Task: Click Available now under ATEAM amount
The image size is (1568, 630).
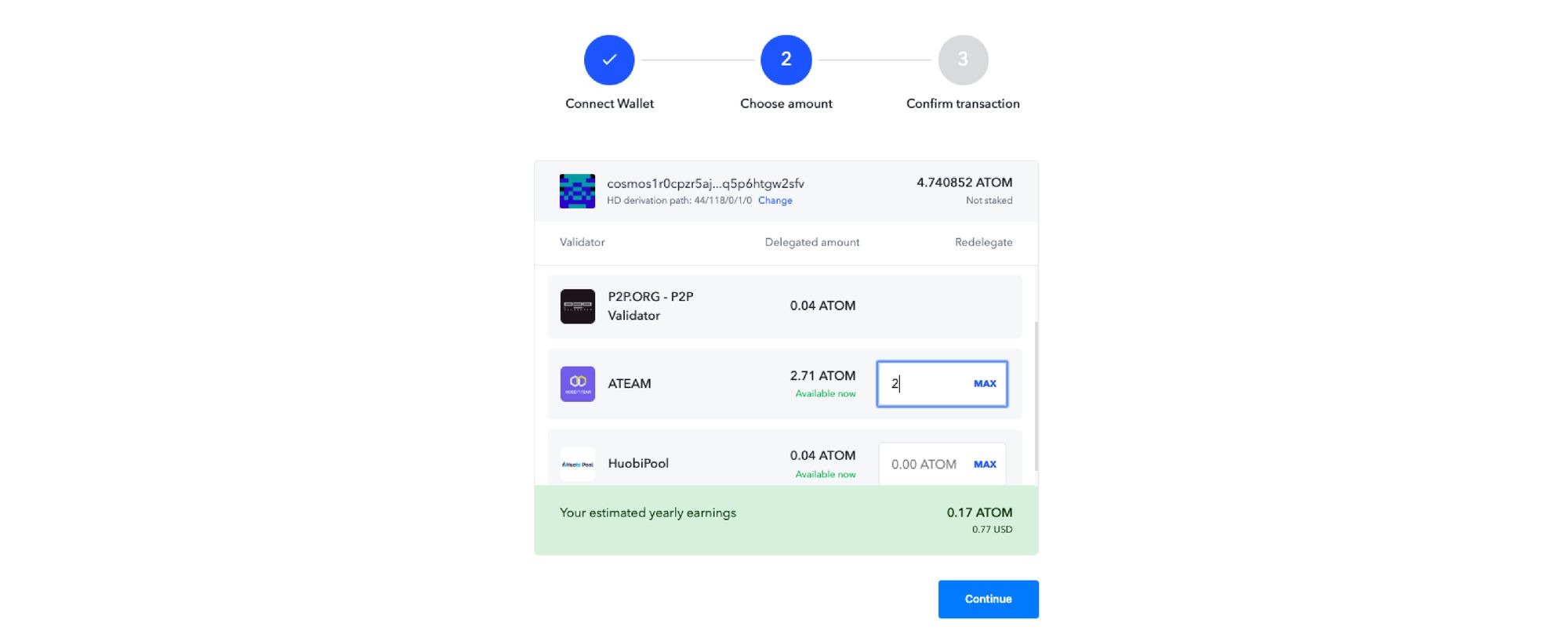Action: [826, 393]
